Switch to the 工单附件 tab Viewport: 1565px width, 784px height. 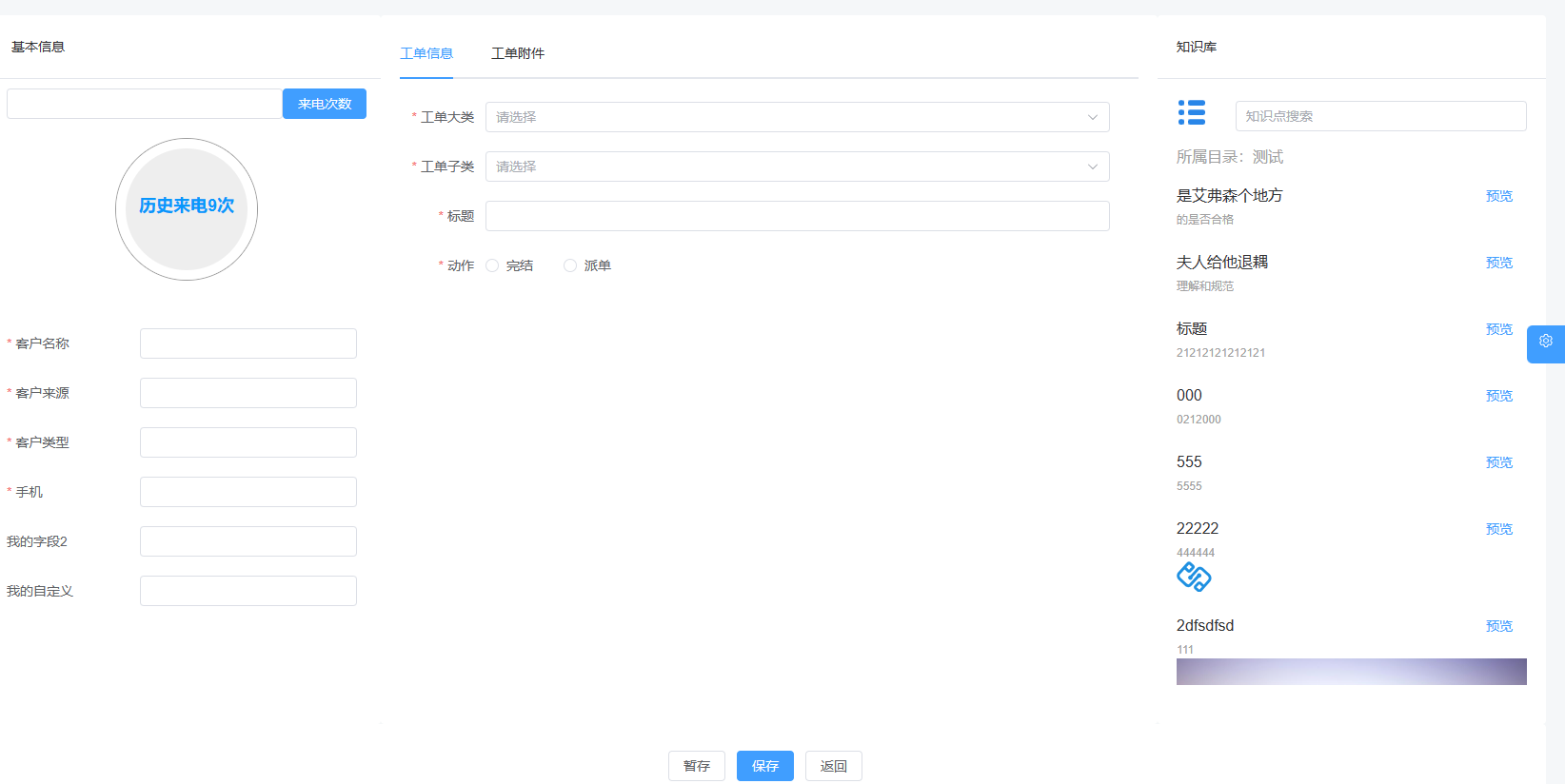tap(518, 53)
